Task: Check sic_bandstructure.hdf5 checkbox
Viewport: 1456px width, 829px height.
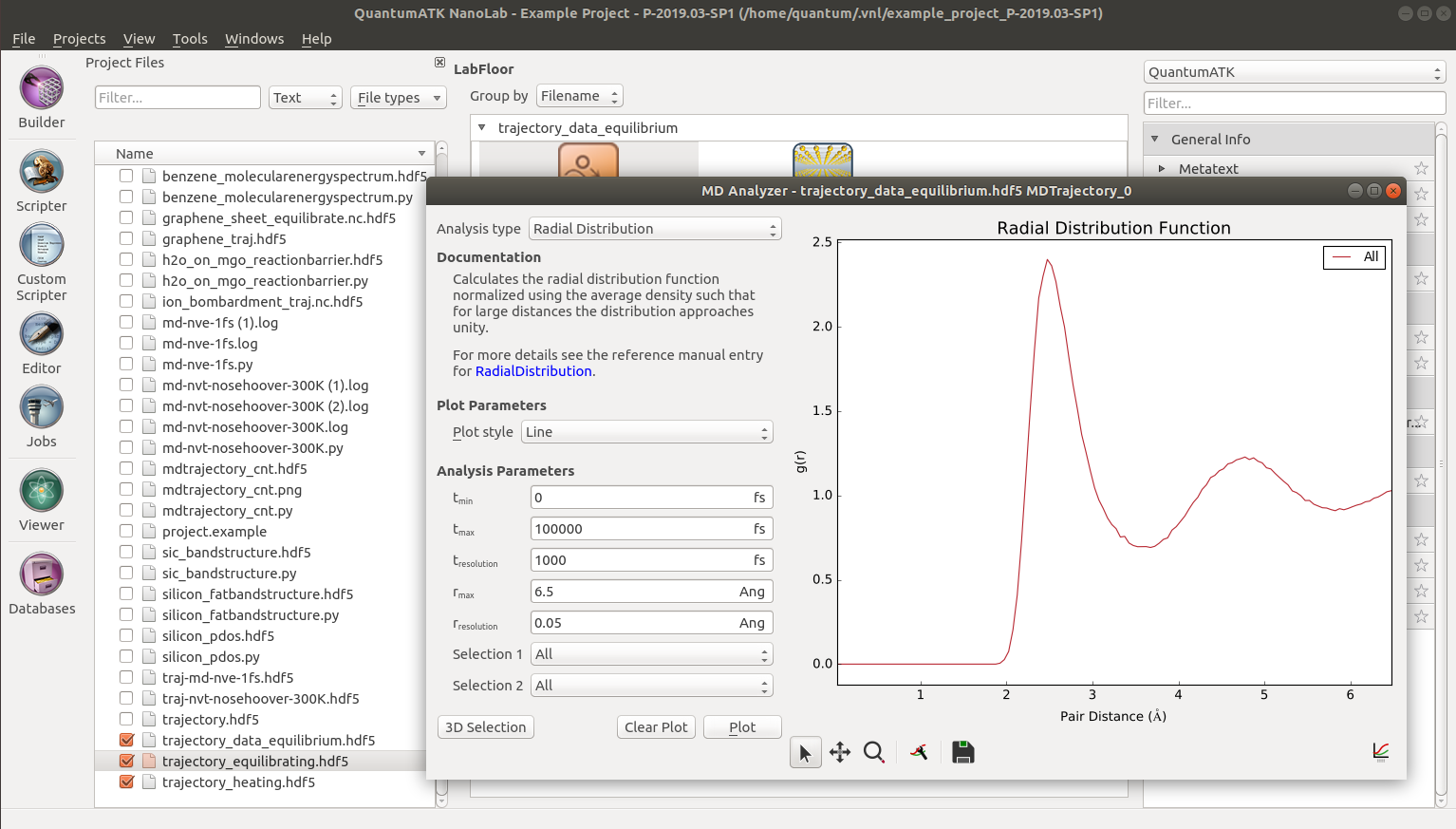Action: [126, 552]
